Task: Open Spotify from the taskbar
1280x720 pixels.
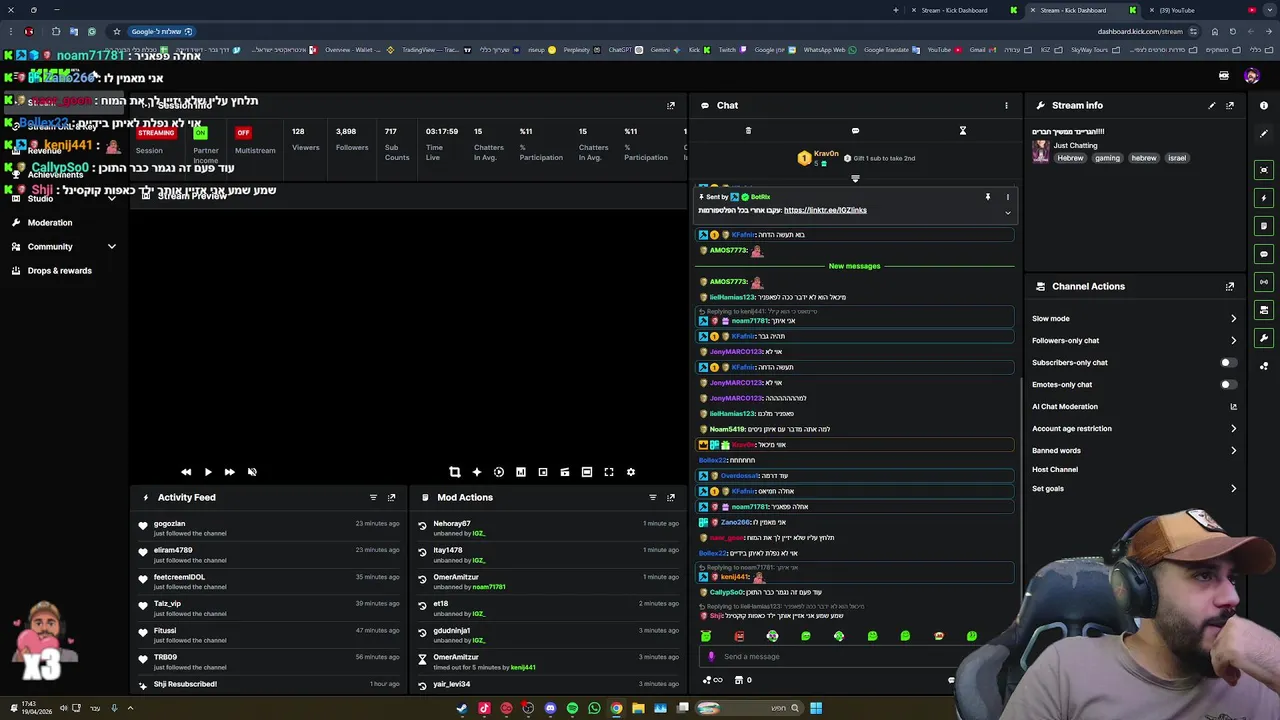Action: 572,708
